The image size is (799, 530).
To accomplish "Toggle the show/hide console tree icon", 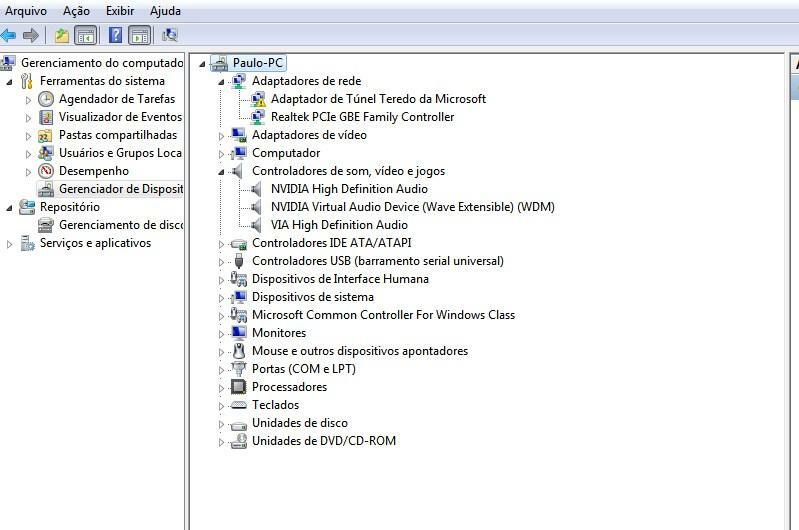I will (86, 35).
